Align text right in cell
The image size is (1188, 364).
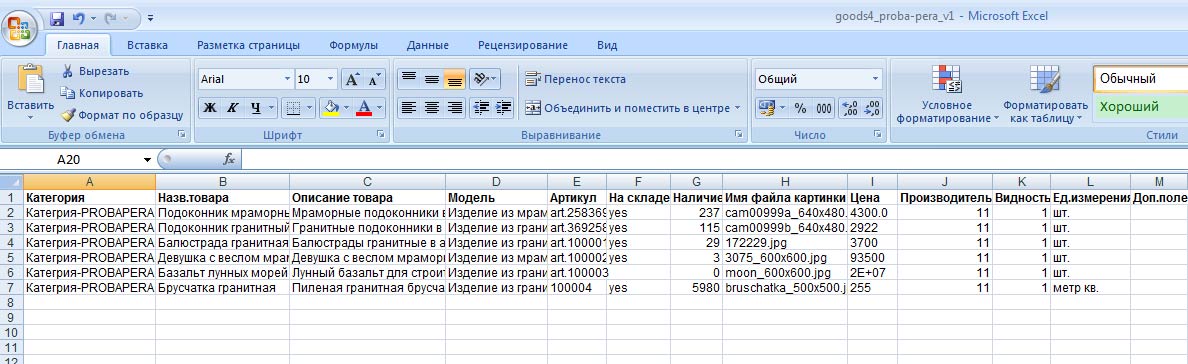pos(455,108)
